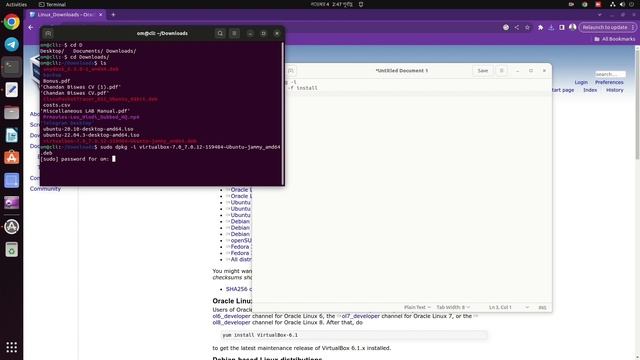The height and width of the screenshot is (360, 640).
Task: Click the sudo password prompt in terminal
Action: point(78,159)
